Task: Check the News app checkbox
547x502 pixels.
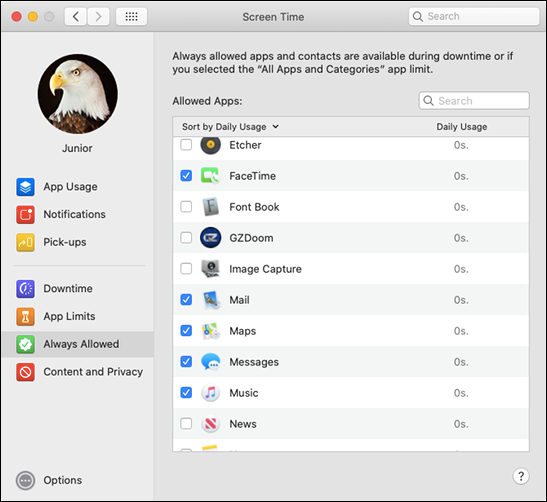Action: coord(186,424)
